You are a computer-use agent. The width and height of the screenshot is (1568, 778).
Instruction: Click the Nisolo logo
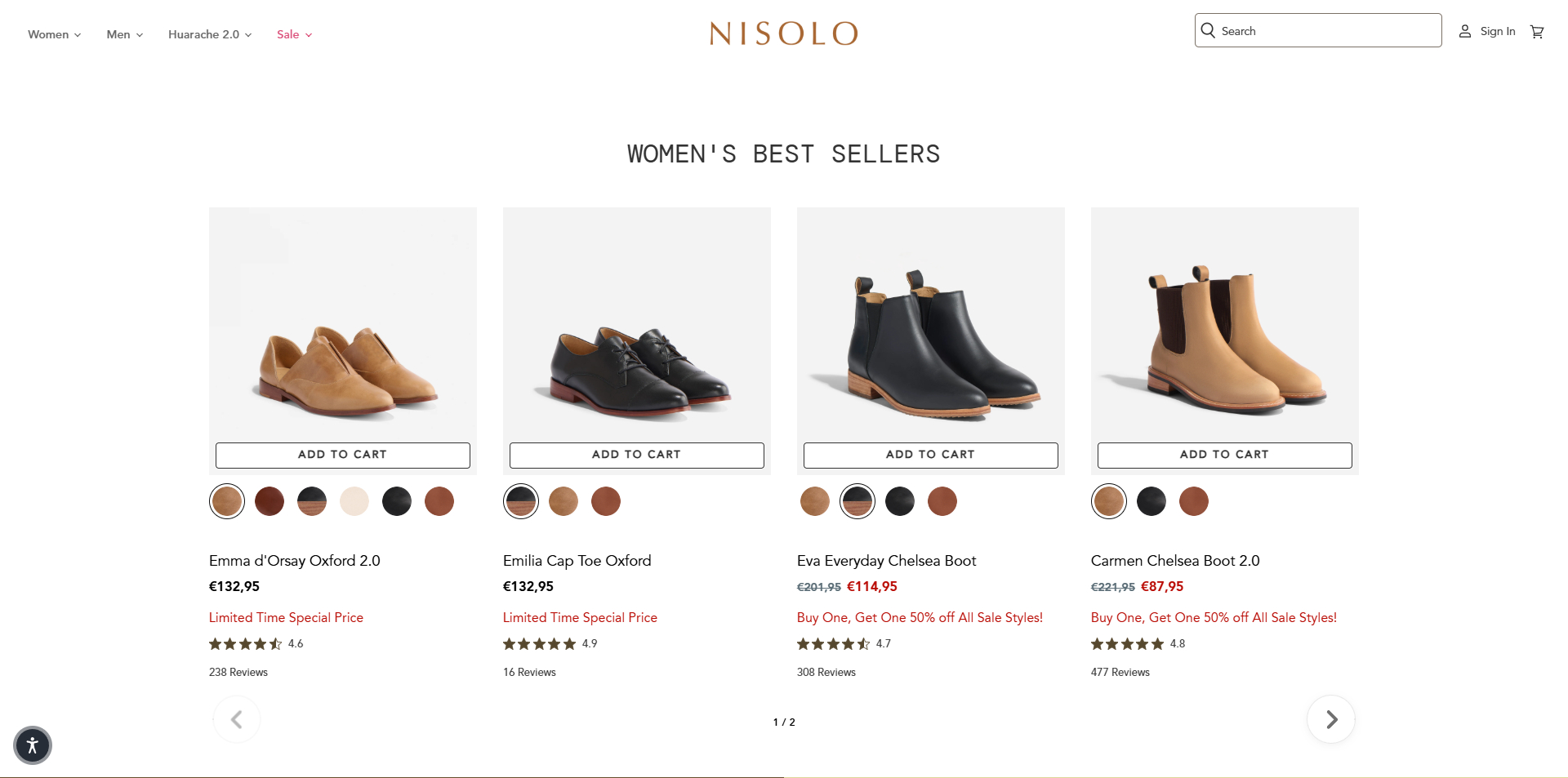coord(783,33)
